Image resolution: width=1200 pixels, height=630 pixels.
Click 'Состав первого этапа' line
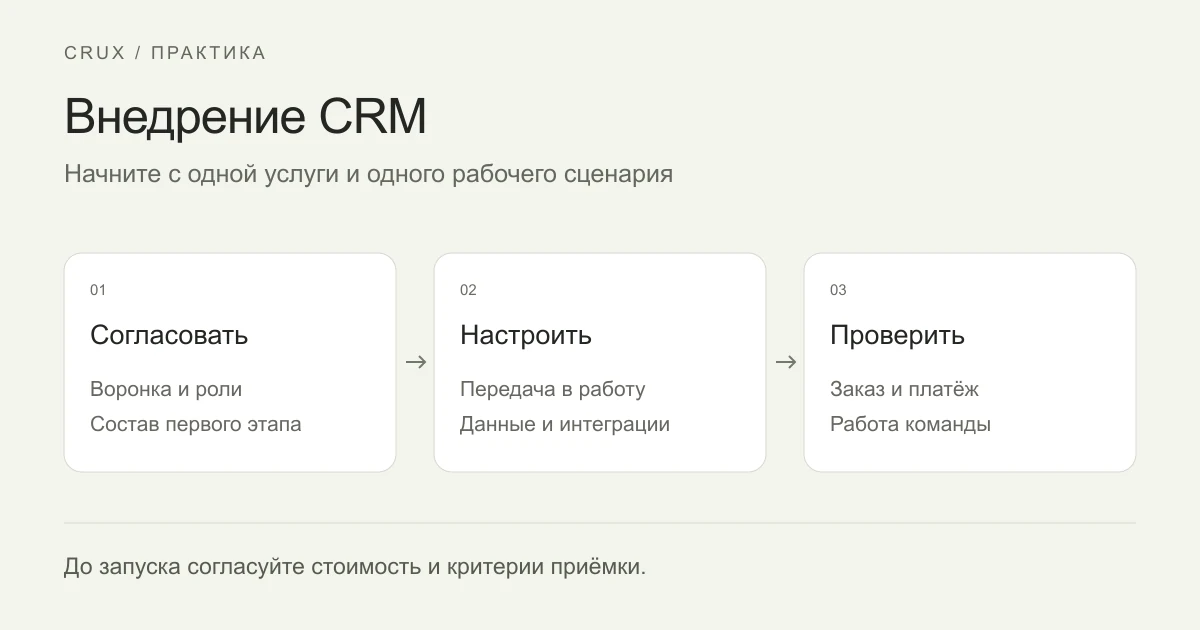pos(196,424)
